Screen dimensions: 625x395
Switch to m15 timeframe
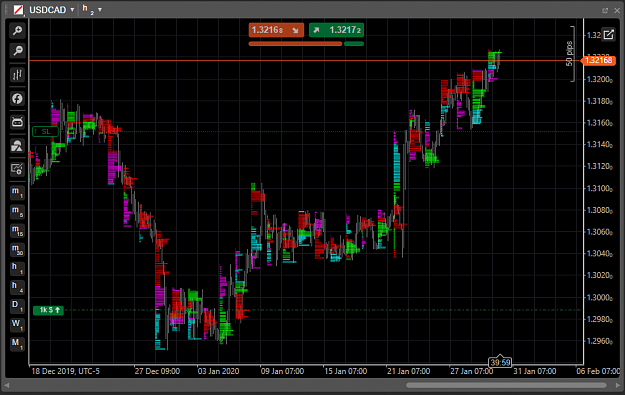(x=17, y=231)
